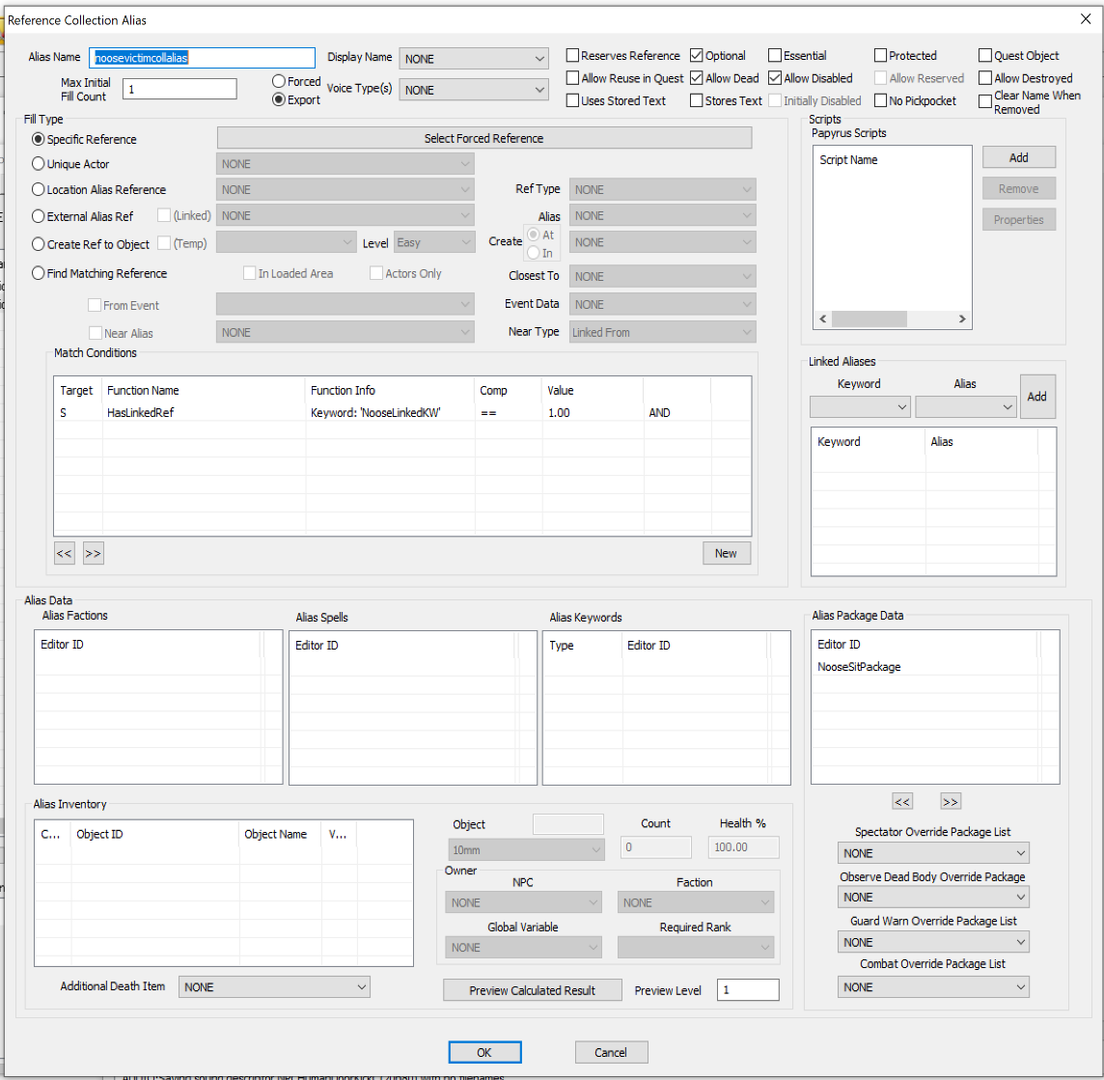The height and width of the screenshot is (1080, 1104).
Task: Select NooseSitPackage in Alias Package Data
Action: coord(859,667)
